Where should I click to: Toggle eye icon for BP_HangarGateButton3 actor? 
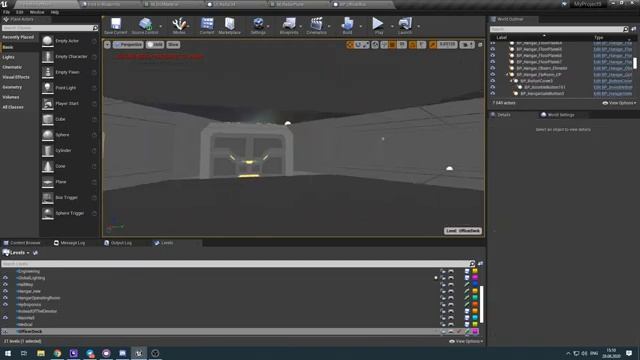[493, 93]
